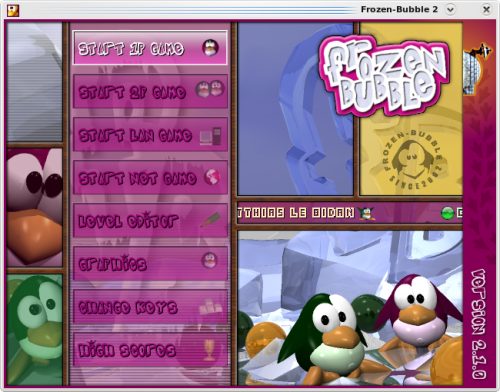500x392 pixels.
Task: Open Start LAN Game
Action: click(150, 134)
